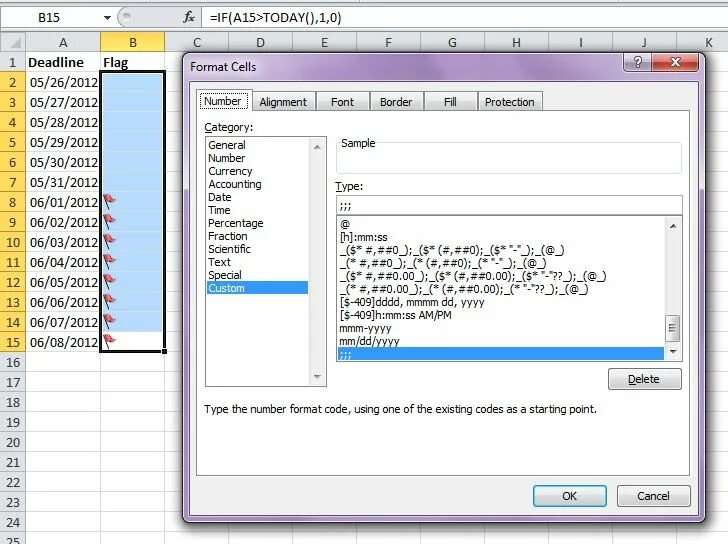
Task: Click the red flag icon beside 06/08/2012
Action: pos(109,341)
